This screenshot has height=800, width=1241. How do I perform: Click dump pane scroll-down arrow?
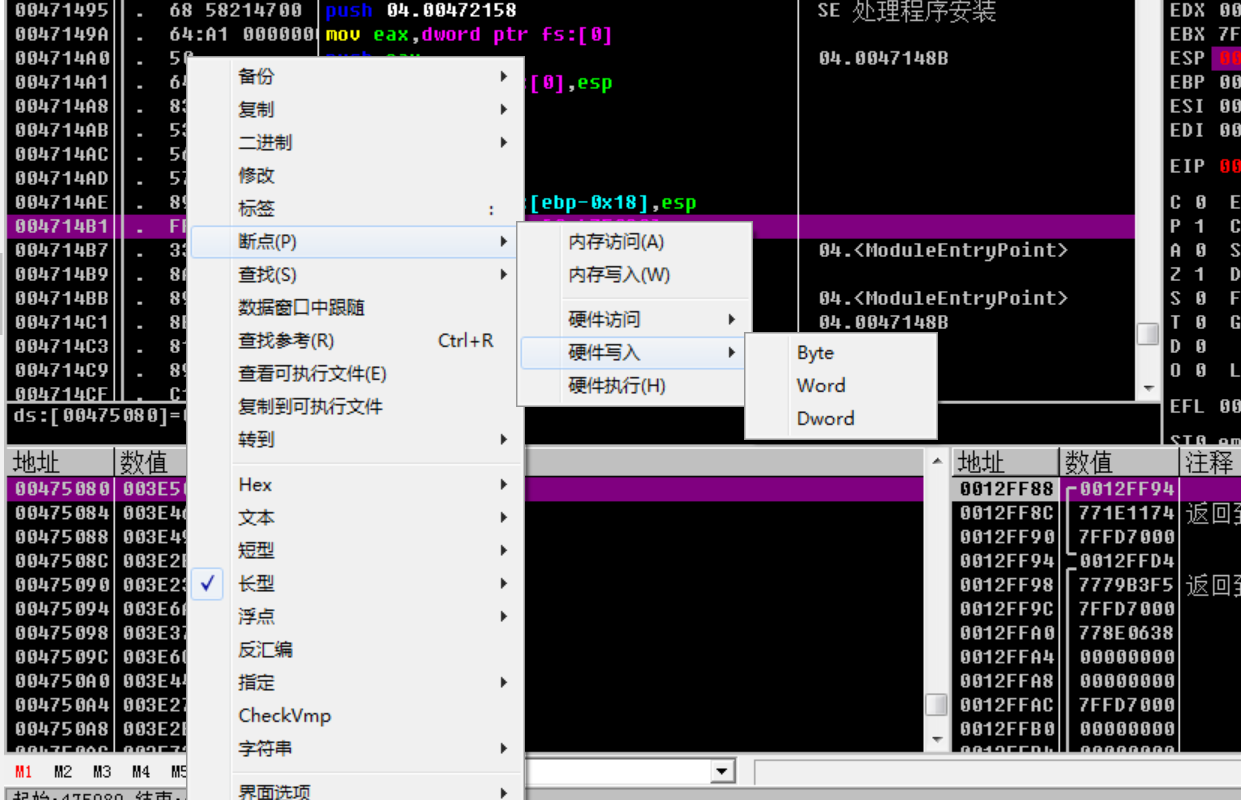pos(936,740)
